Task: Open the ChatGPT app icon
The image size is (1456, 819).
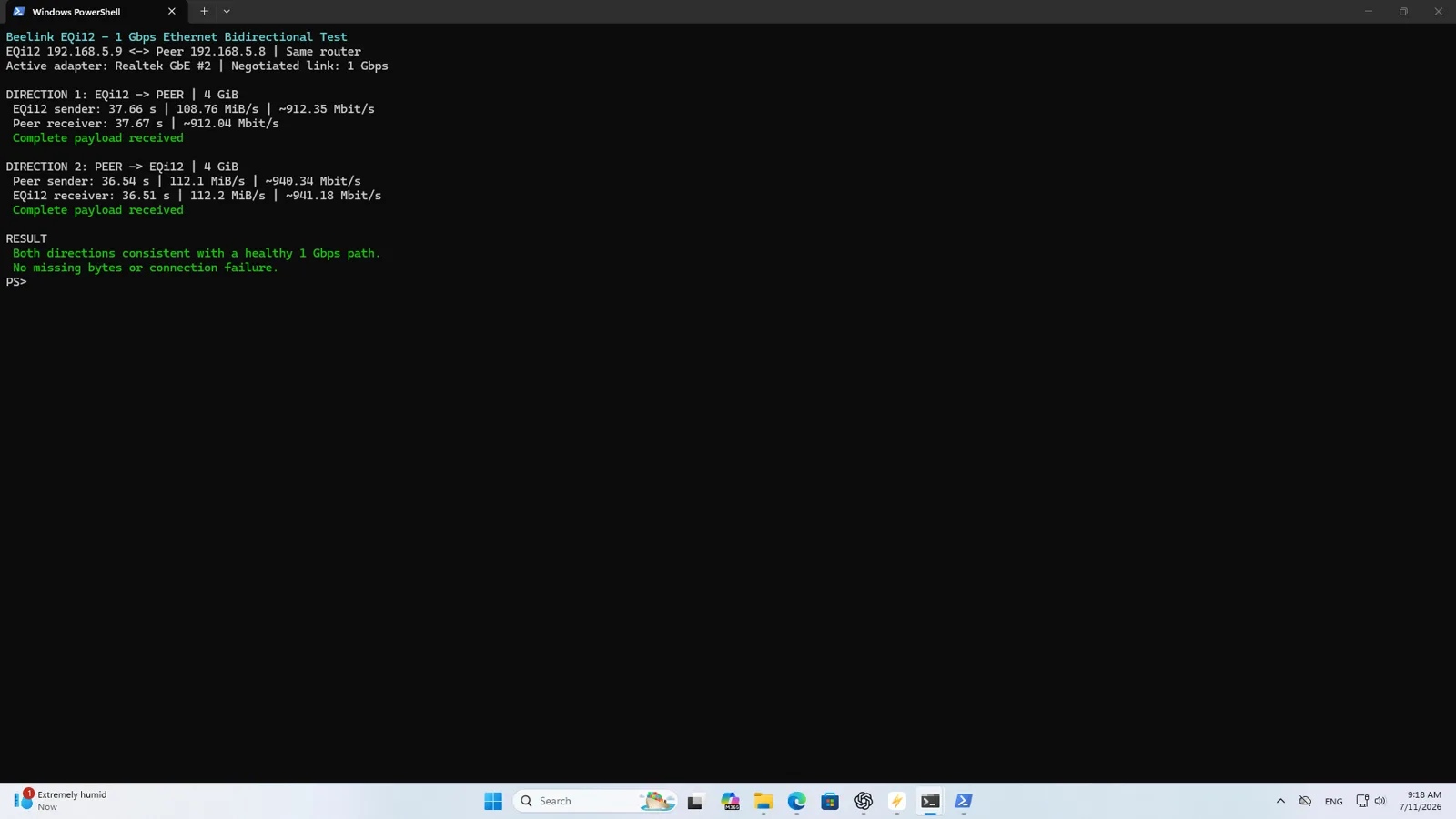Action: pos(864,801)
